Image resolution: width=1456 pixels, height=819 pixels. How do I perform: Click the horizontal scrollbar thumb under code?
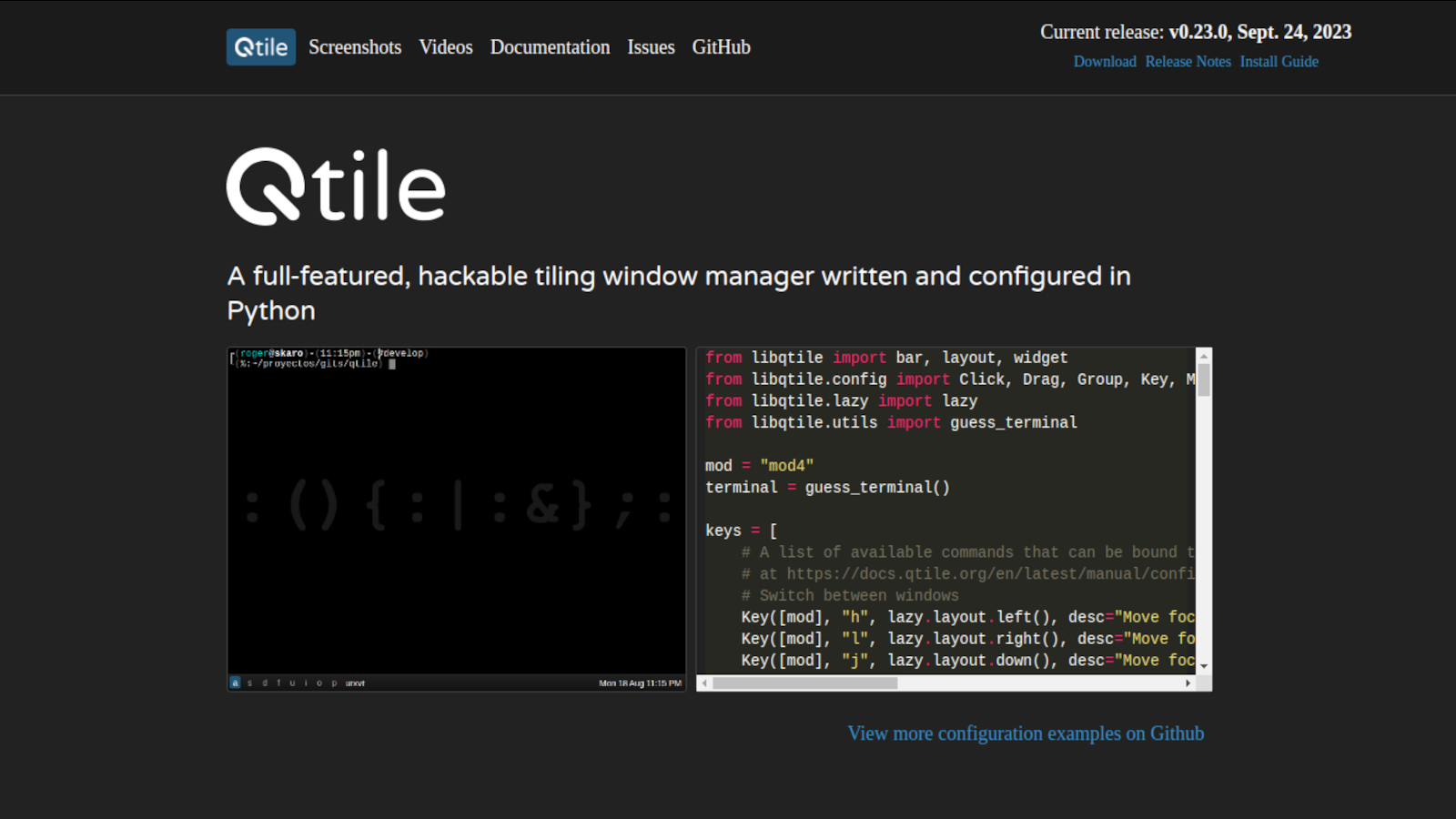point(804,682)
